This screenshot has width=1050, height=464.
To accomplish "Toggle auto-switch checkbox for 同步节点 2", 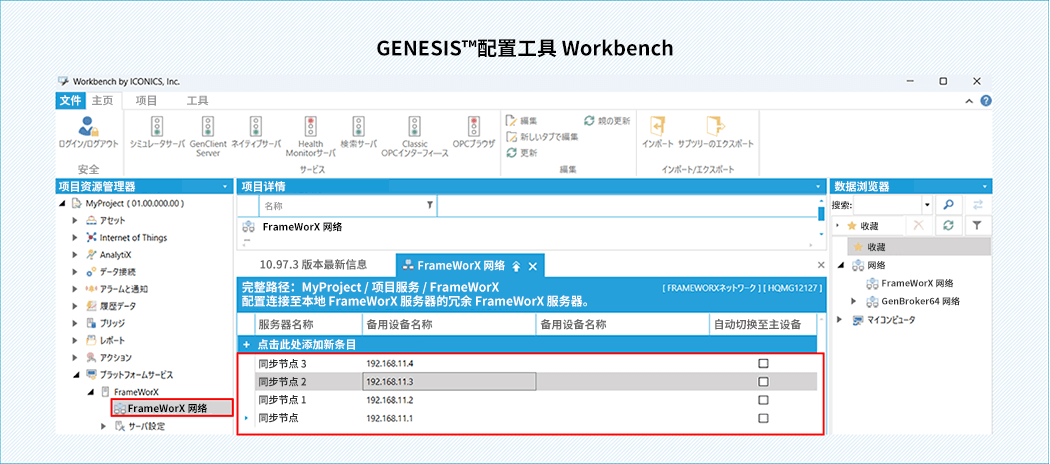I will pos(763,382).
